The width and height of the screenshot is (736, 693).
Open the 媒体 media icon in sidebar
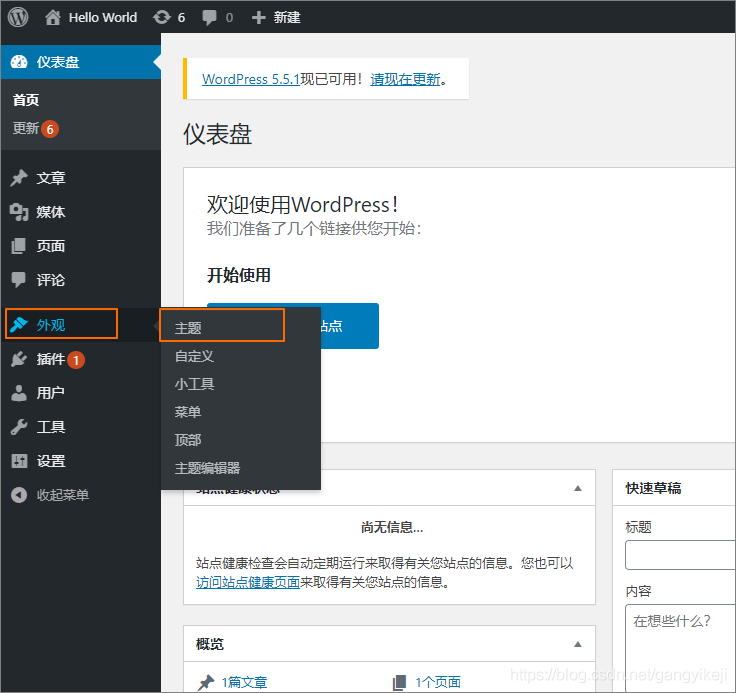pos(19,212)
